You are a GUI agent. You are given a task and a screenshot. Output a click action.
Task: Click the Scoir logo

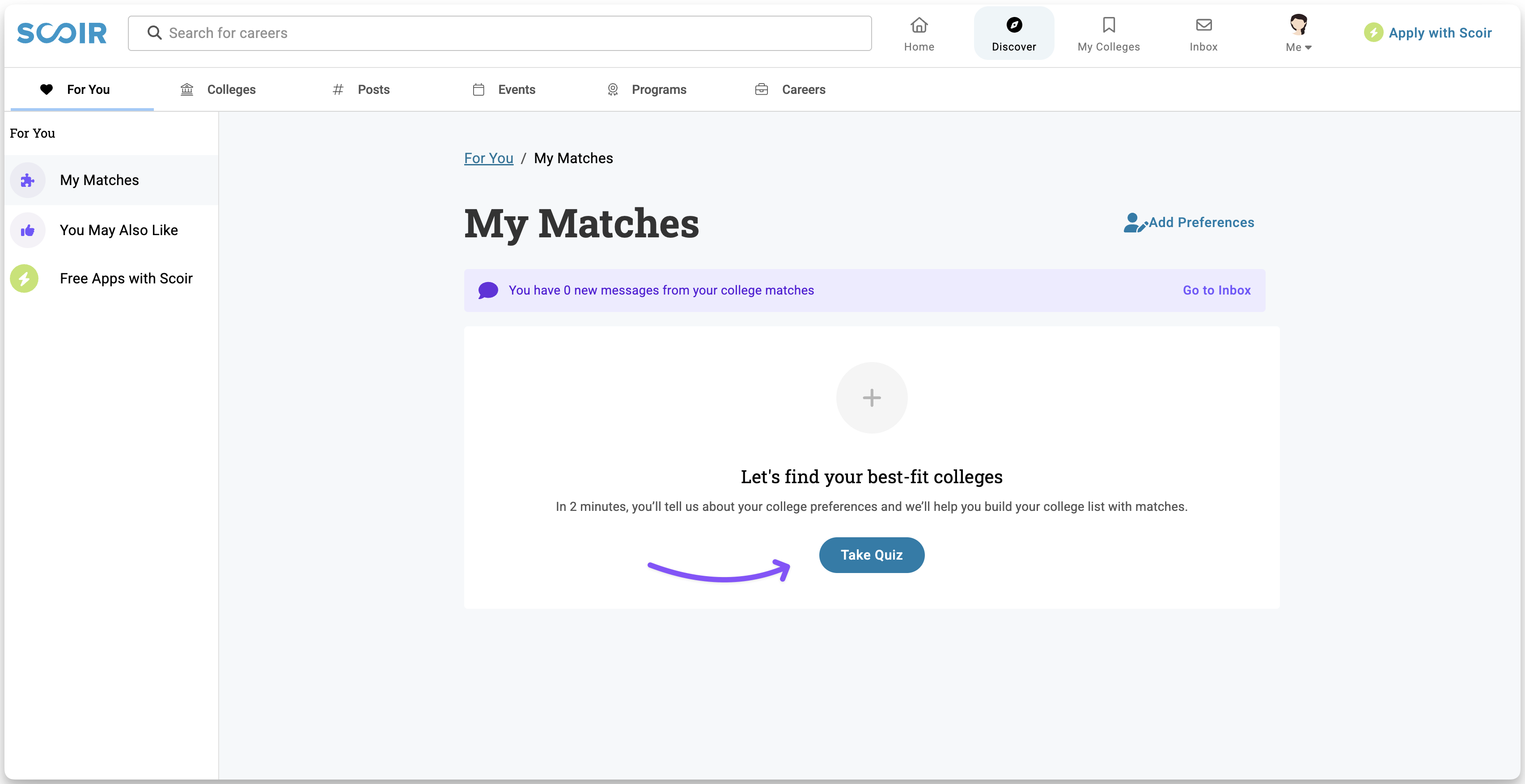point(62,33)
